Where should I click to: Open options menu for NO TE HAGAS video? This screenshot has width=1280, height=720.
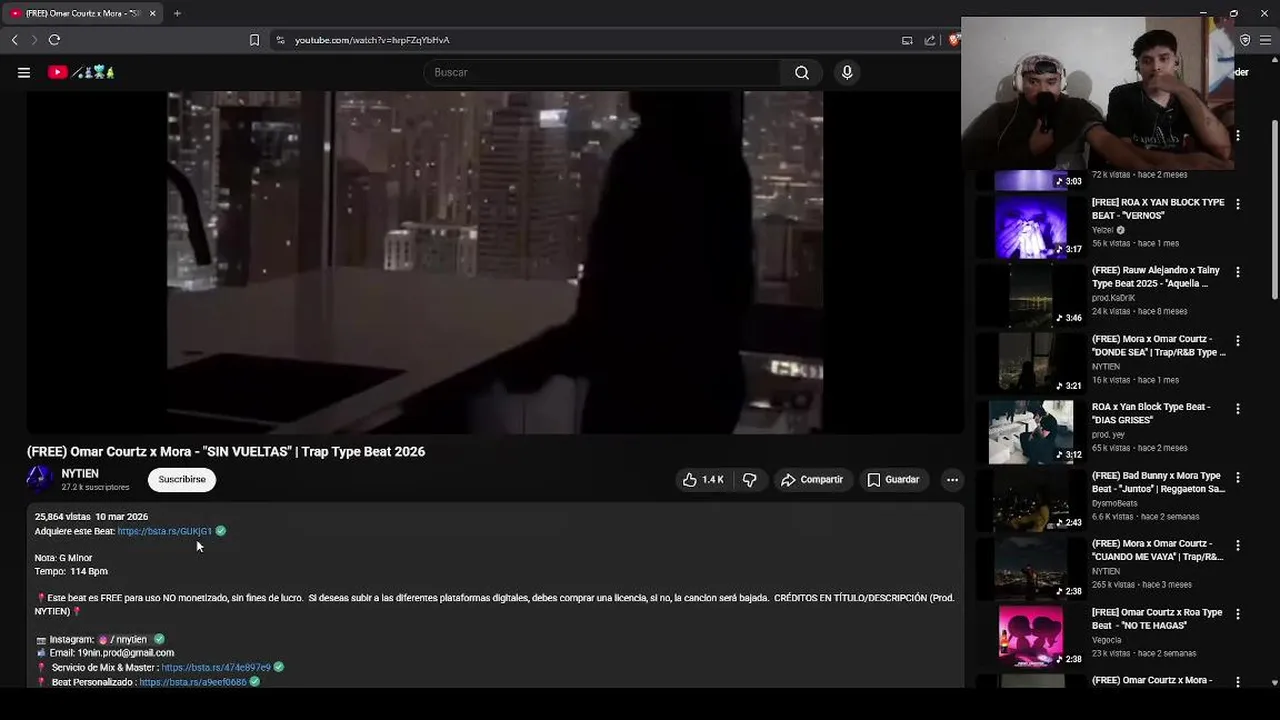click(1238, 615)
